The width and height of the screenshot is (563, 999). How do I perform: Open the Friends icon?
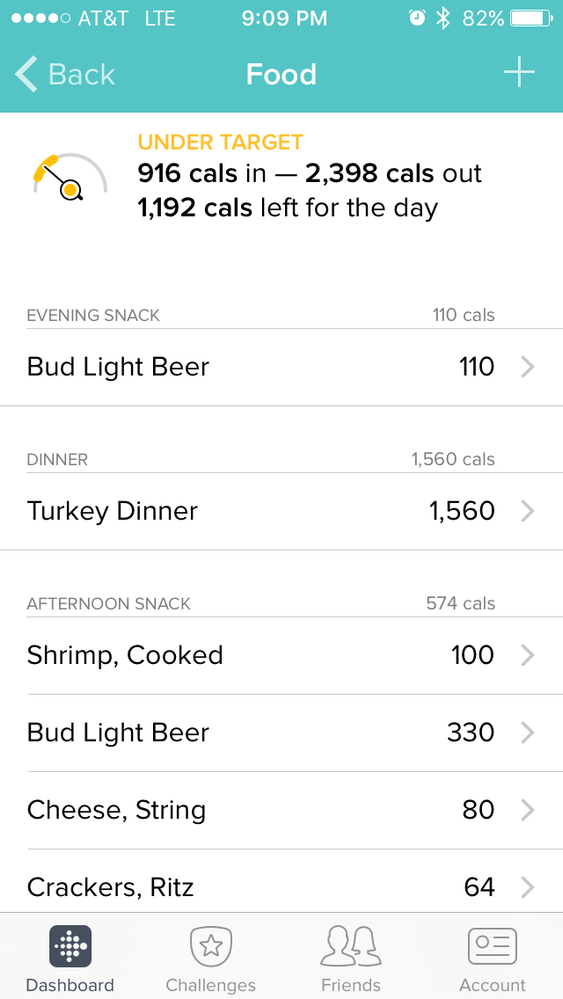351,946
